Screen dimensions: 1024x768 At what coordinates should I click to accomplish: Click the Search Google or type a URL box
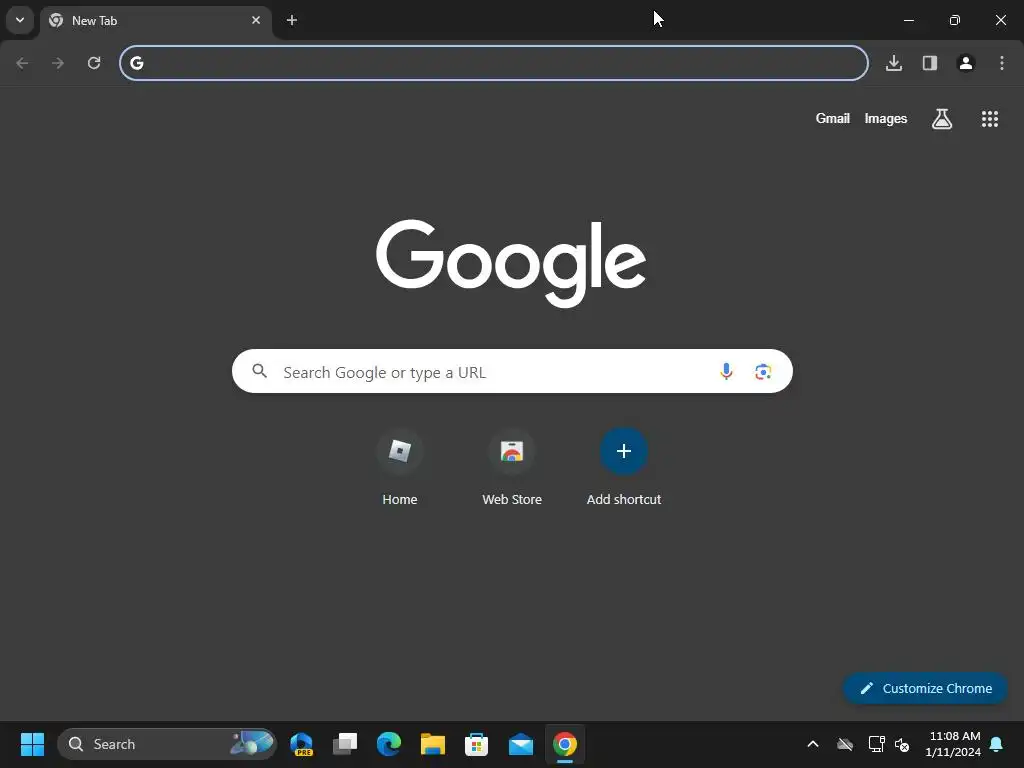(x=512, y=371)
